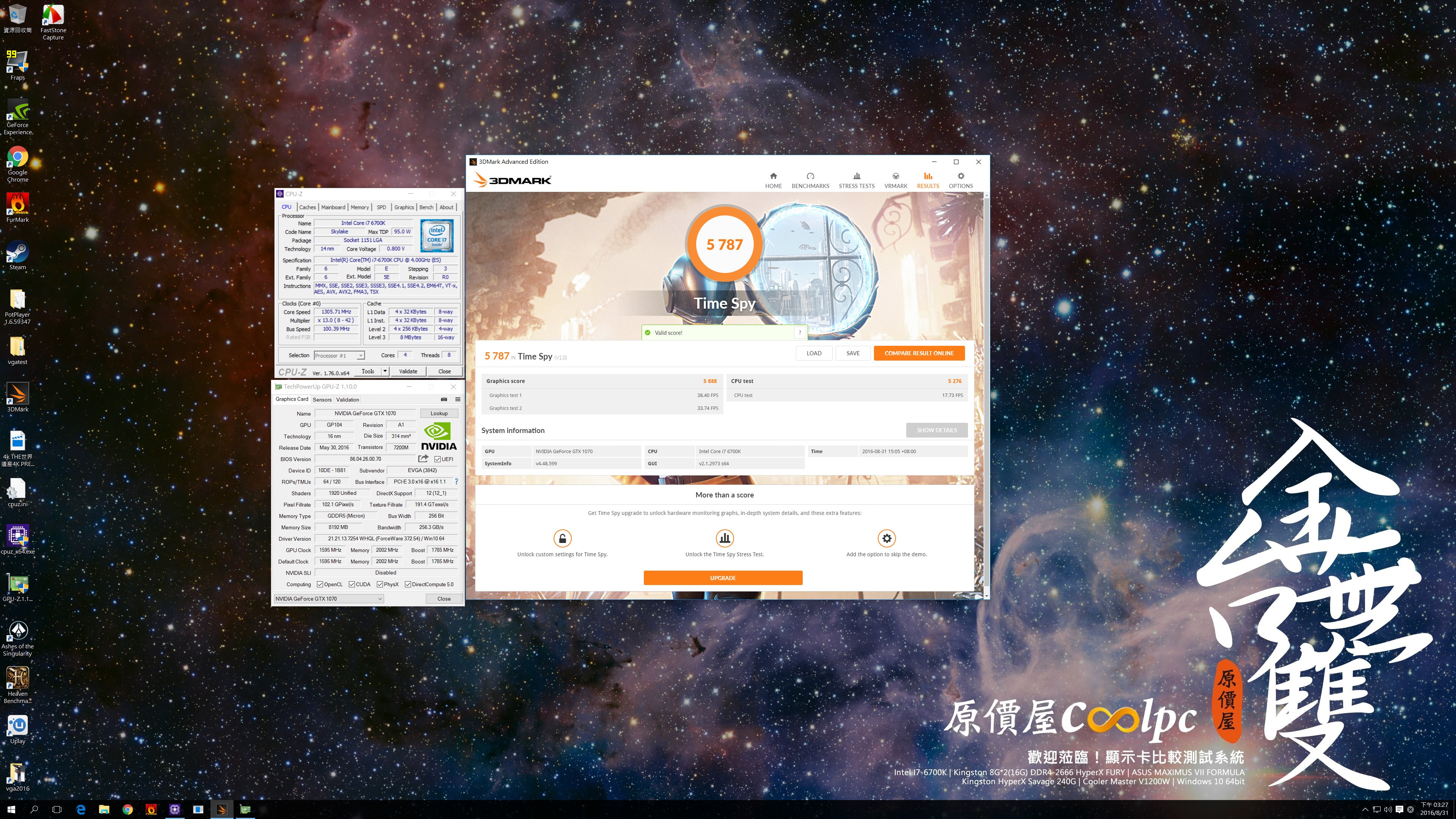This screenshot has width=1456, height=819.
Task: Click the bus interface question mark in GPU-Z
Action: [456, 482]
